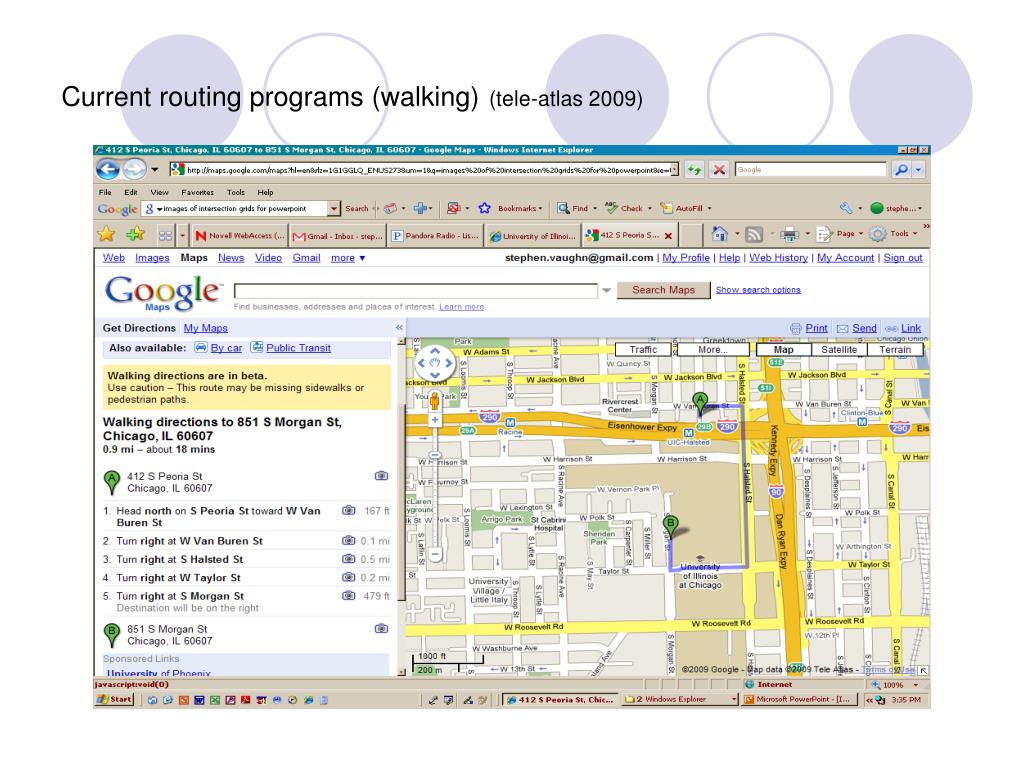Go back with the browser Back arrow
This screenshot has height=768, width=1024.
coord(108,170)
